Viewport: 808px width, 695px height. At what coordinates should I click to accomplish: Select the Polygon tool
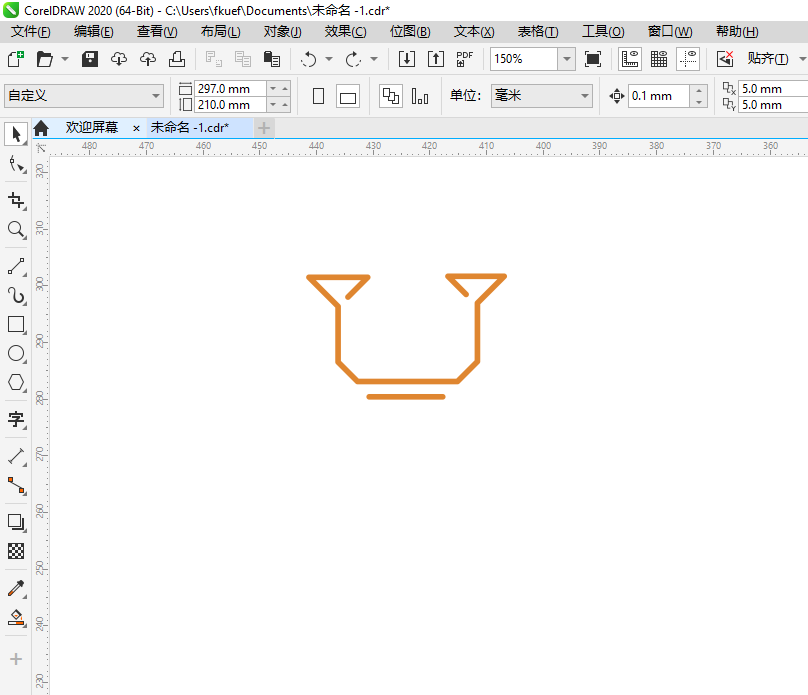[x=16, y=382]
